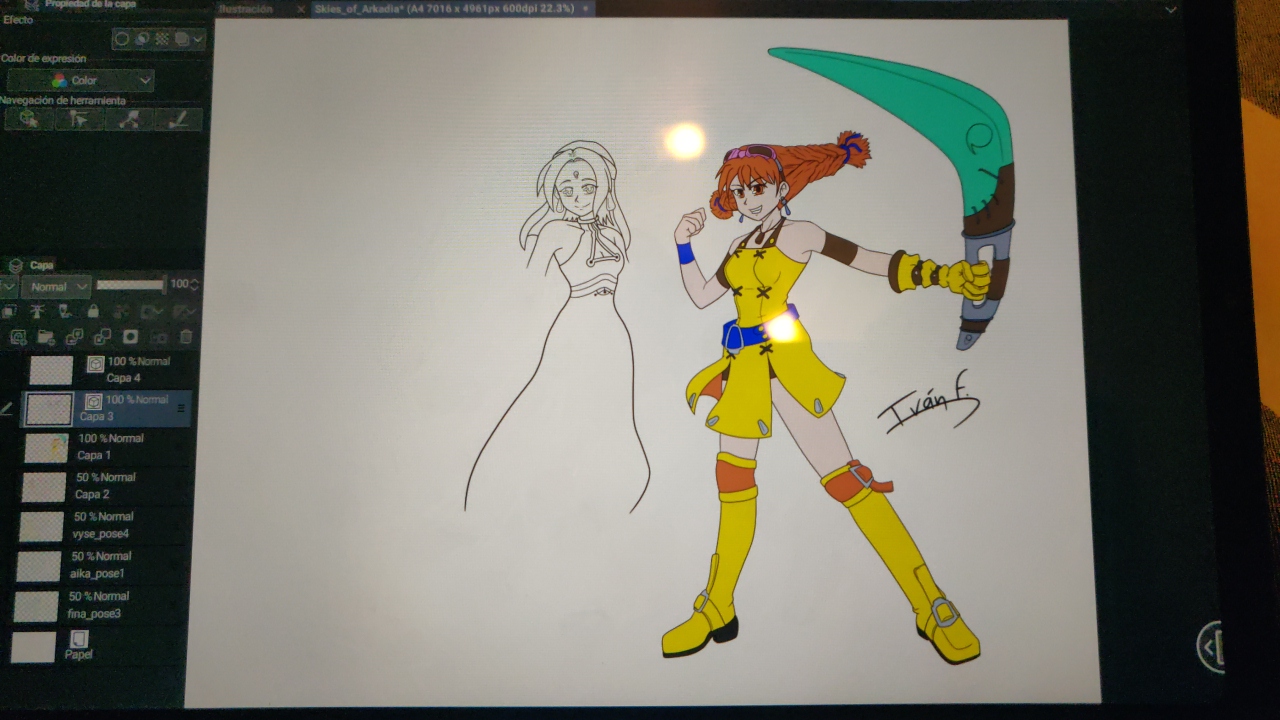
Task: Click the vyse_pose4 layer thumbnail
Action: click(x=41, y=526)
